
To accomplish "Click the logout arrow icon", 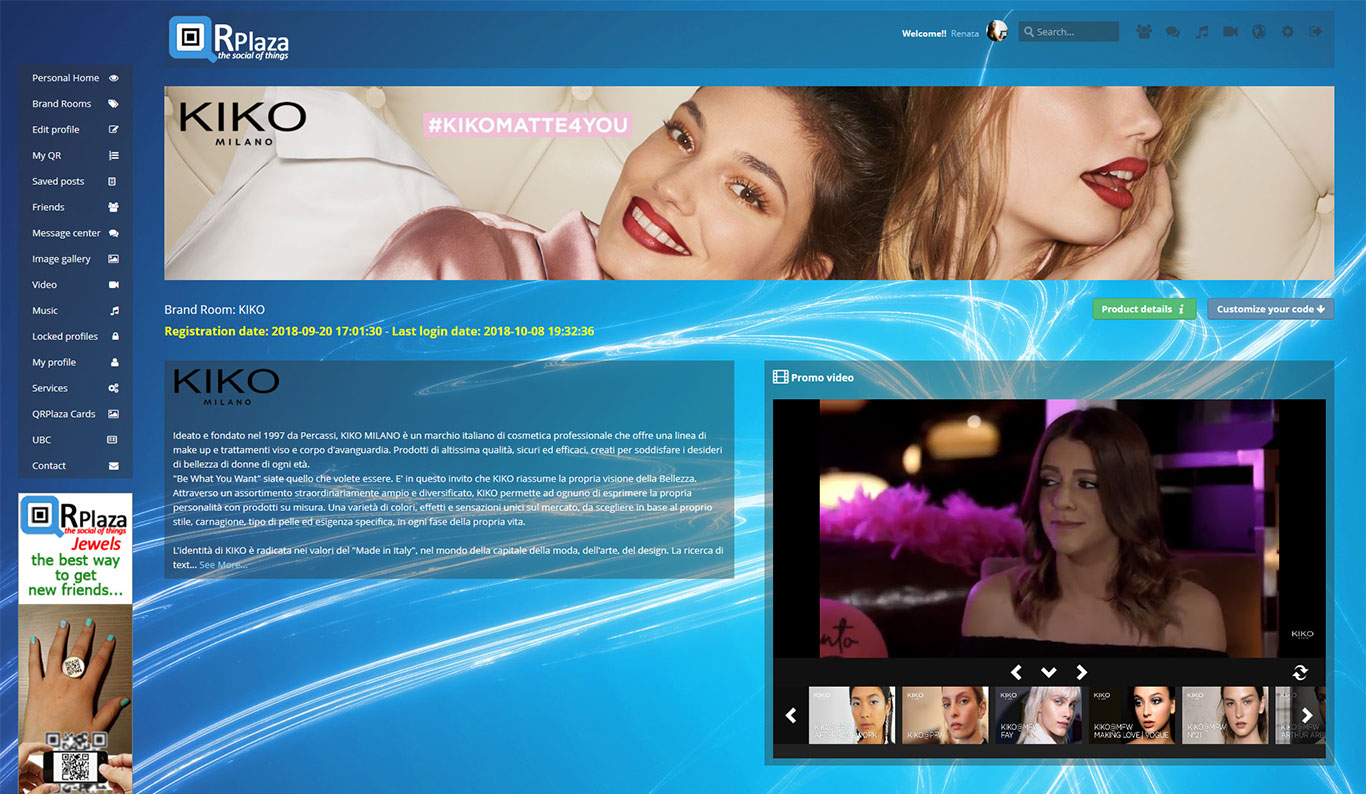I will (x=1316, y=32).
